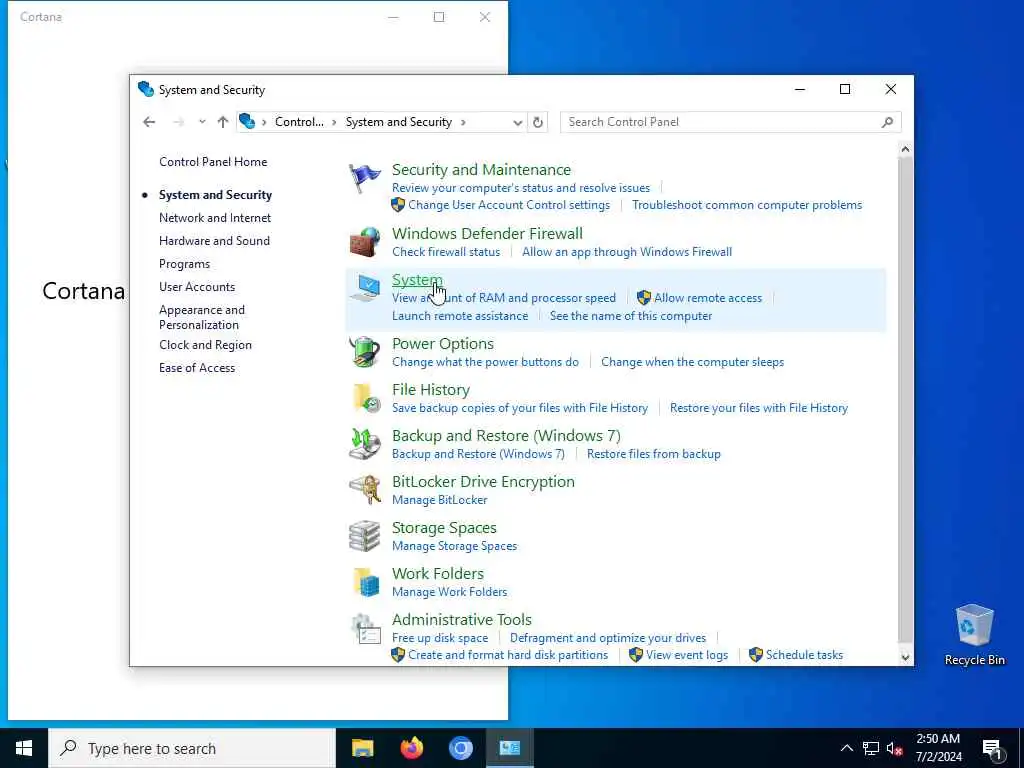Click Defragment and optimize your drives
The height and width of the screenshot is (768, 1024).
pos(608,638)
